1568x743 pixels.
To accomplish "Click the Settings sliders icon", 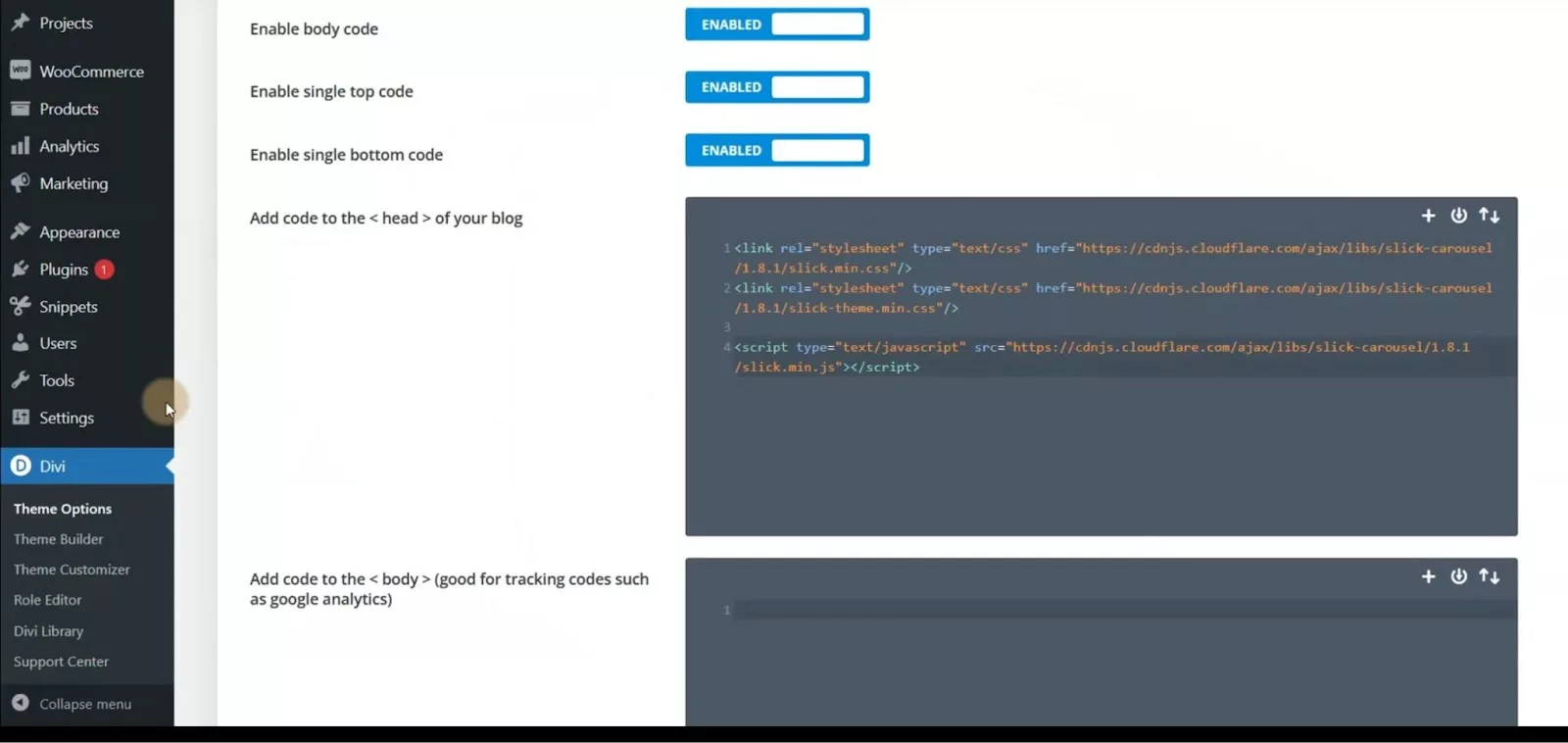I will coord(20,418).
